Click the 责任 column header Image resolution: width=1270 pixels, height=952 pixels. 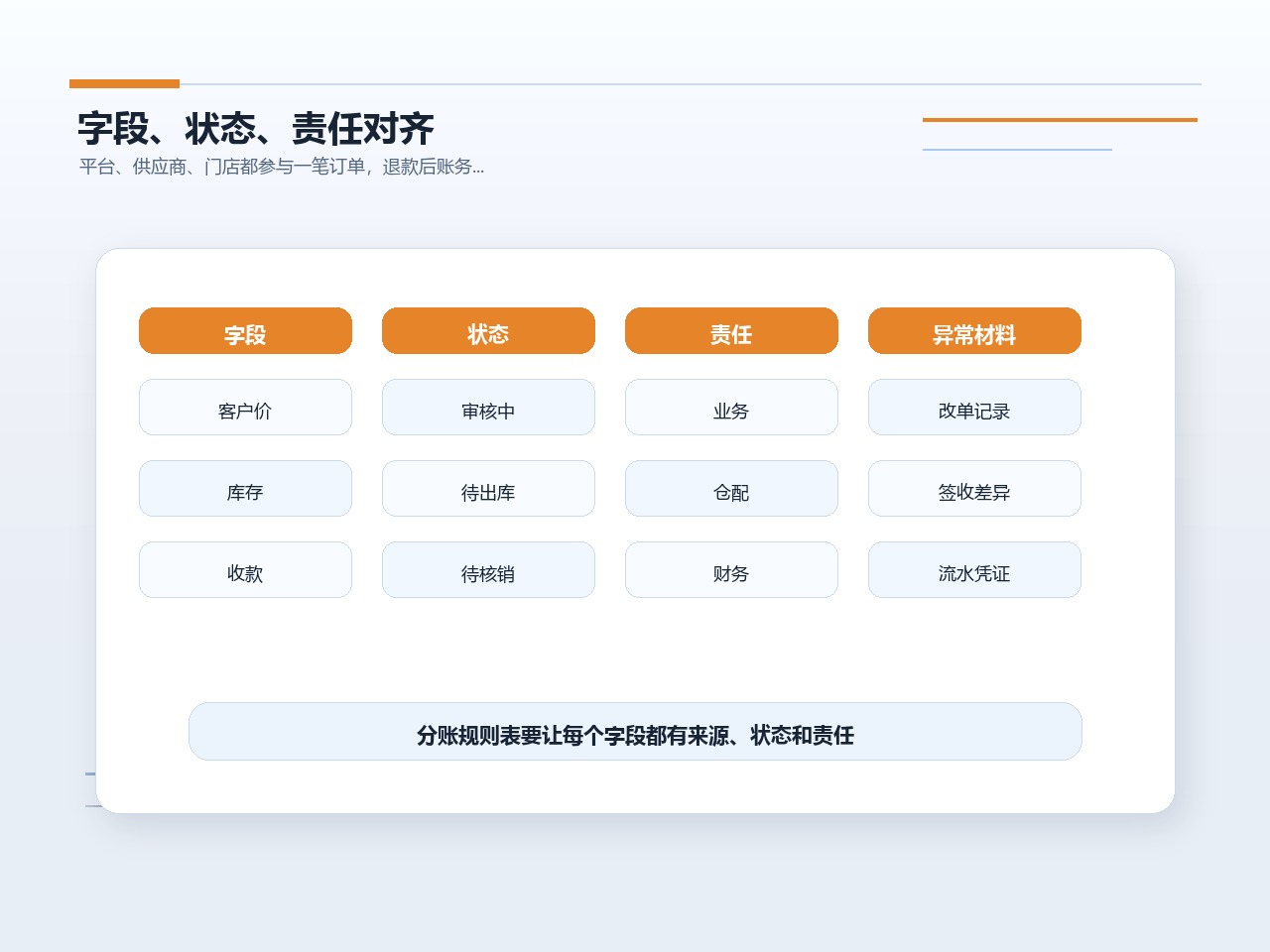(x=731, y=331)
